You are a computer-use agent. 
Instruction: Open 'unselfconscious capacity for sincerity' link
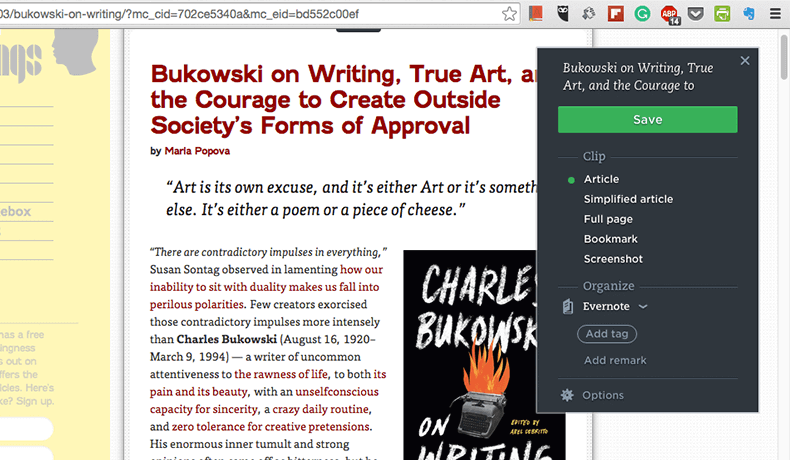click(x=264, y=401)
